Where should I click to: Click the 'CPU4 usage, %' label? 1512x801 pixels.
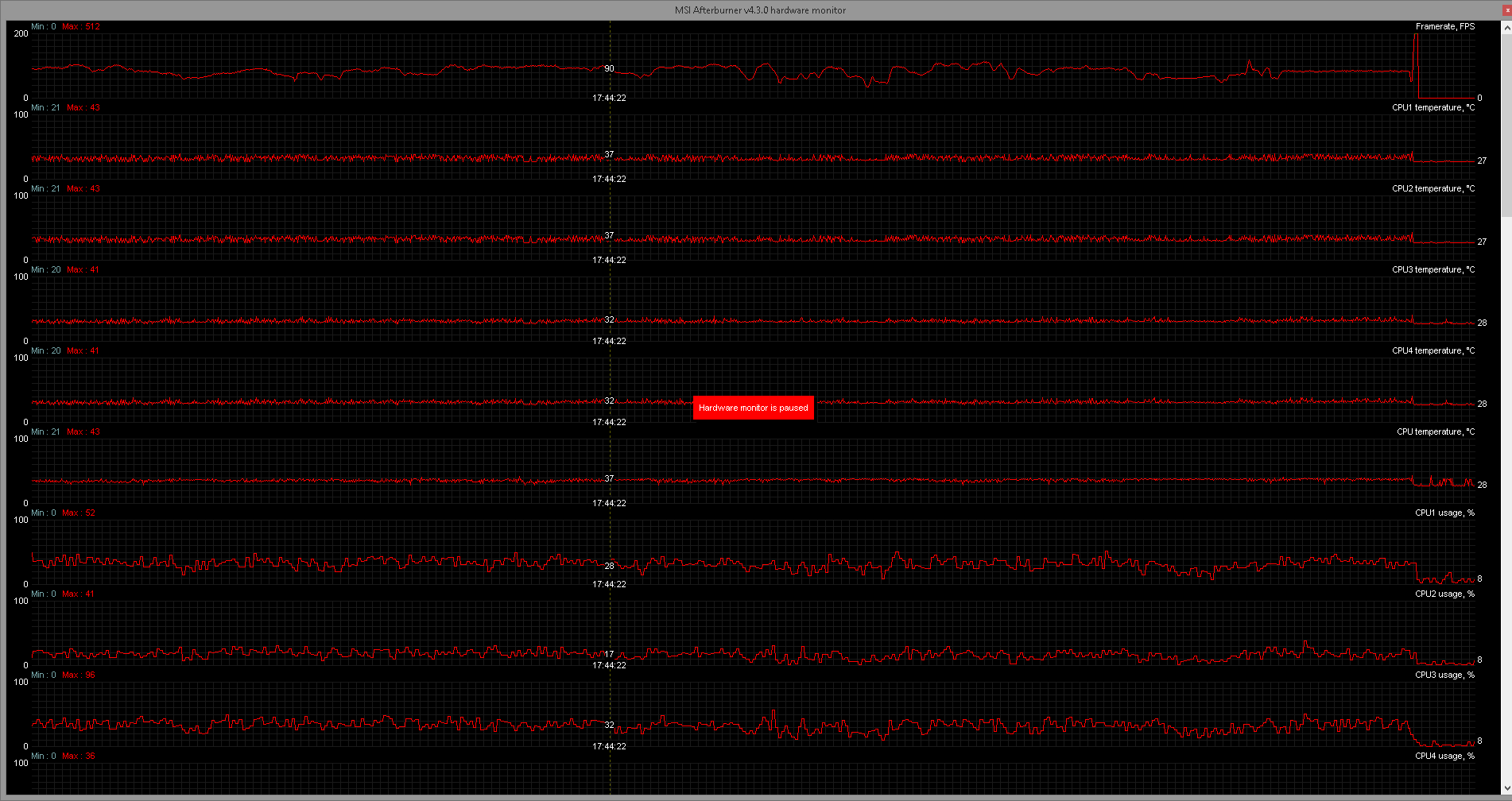click(1444, 756)
